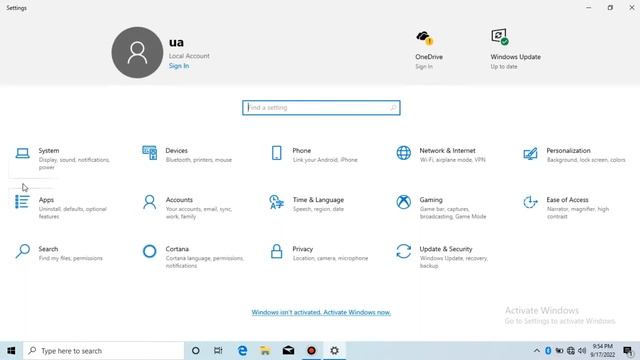Click the Windows Update label
The image size is (640, 360).
516,57
